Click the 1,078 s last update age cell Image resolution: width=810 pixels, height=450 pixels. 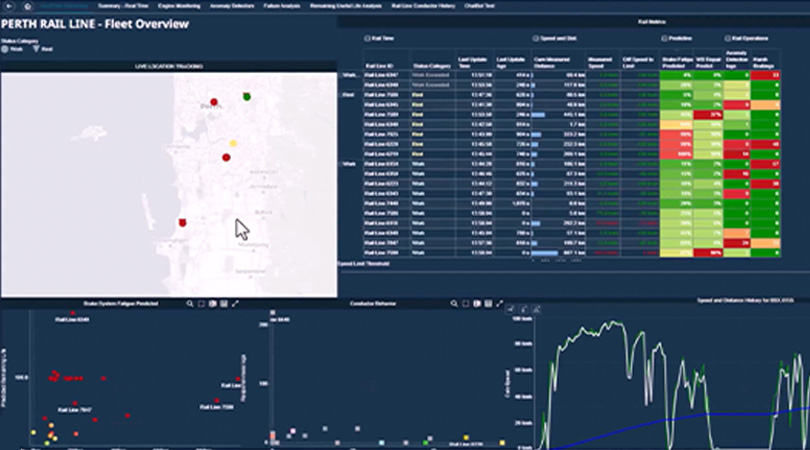[512, 204]
